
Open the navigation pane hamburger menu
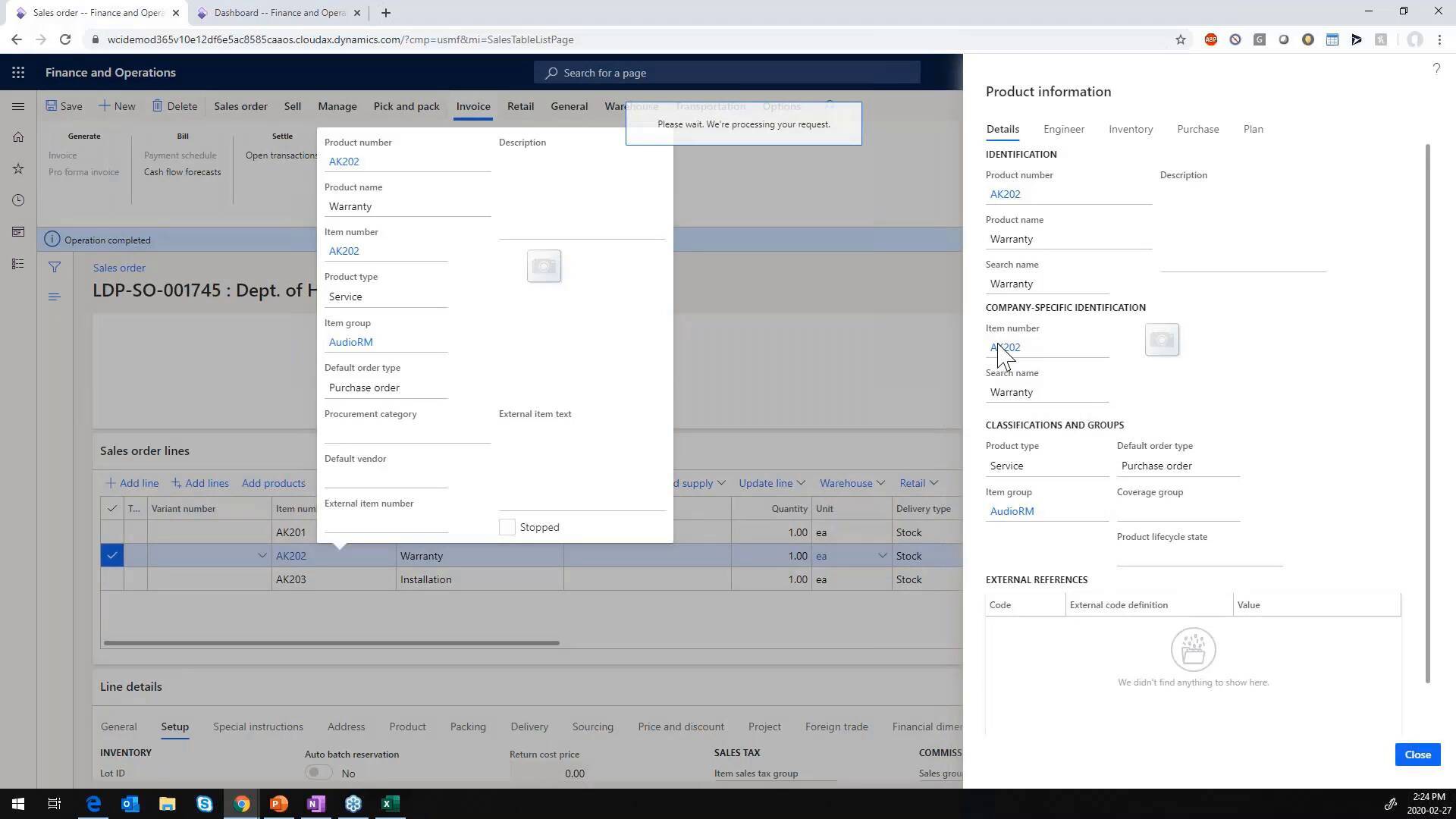point(18,106)
